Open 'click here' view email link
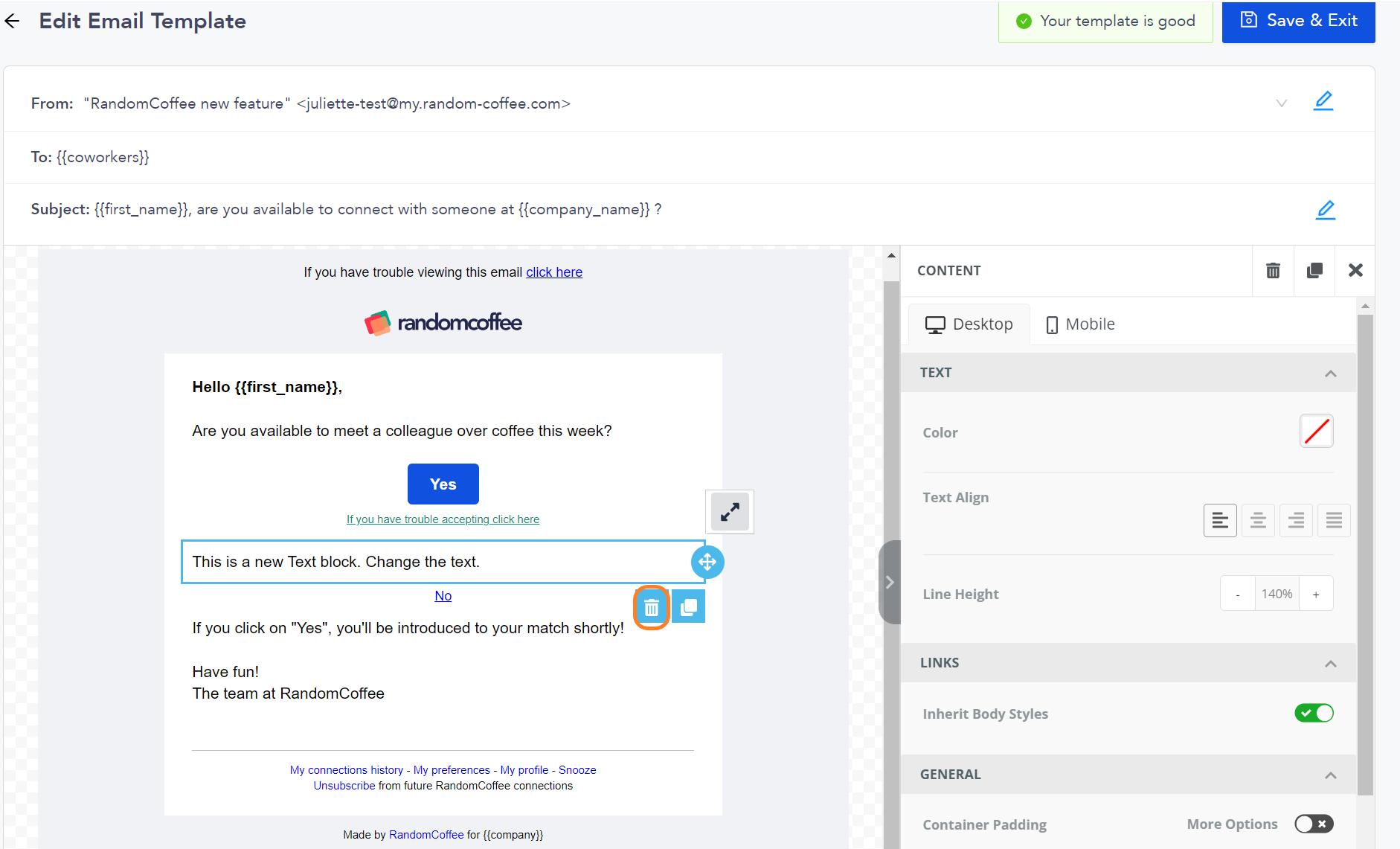This screenshot has width=1400, height=849. coord(554,272)
